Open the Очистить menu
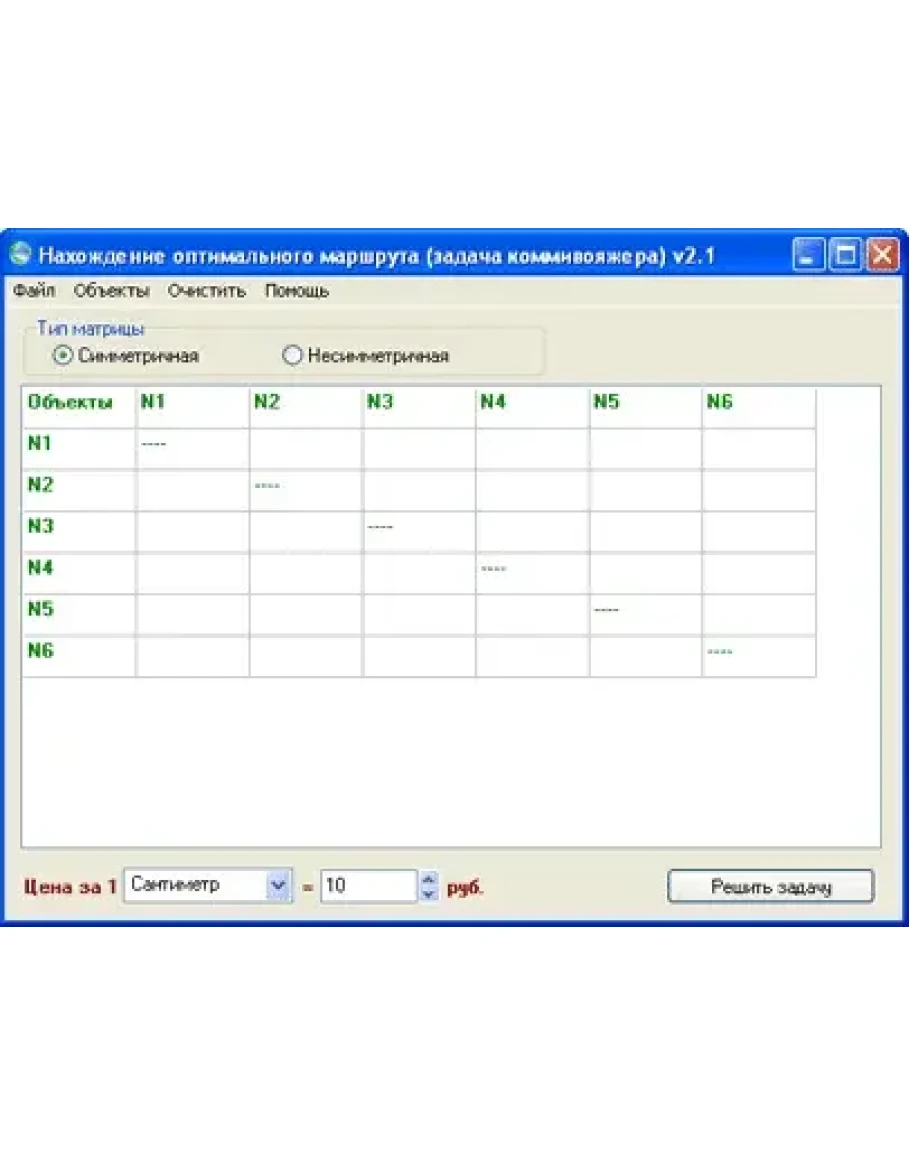Viewport: 910px width, 1155px height. [x=206, y=291]
